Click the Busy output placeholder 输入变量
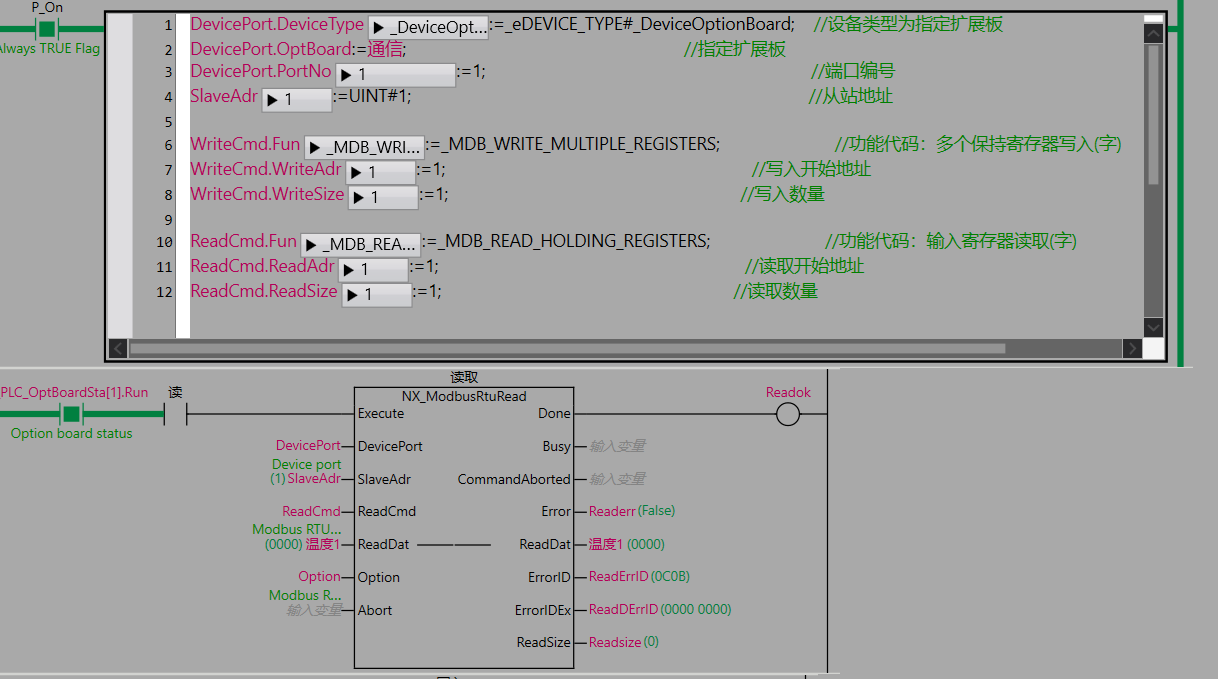 click(x=617, y=447)
